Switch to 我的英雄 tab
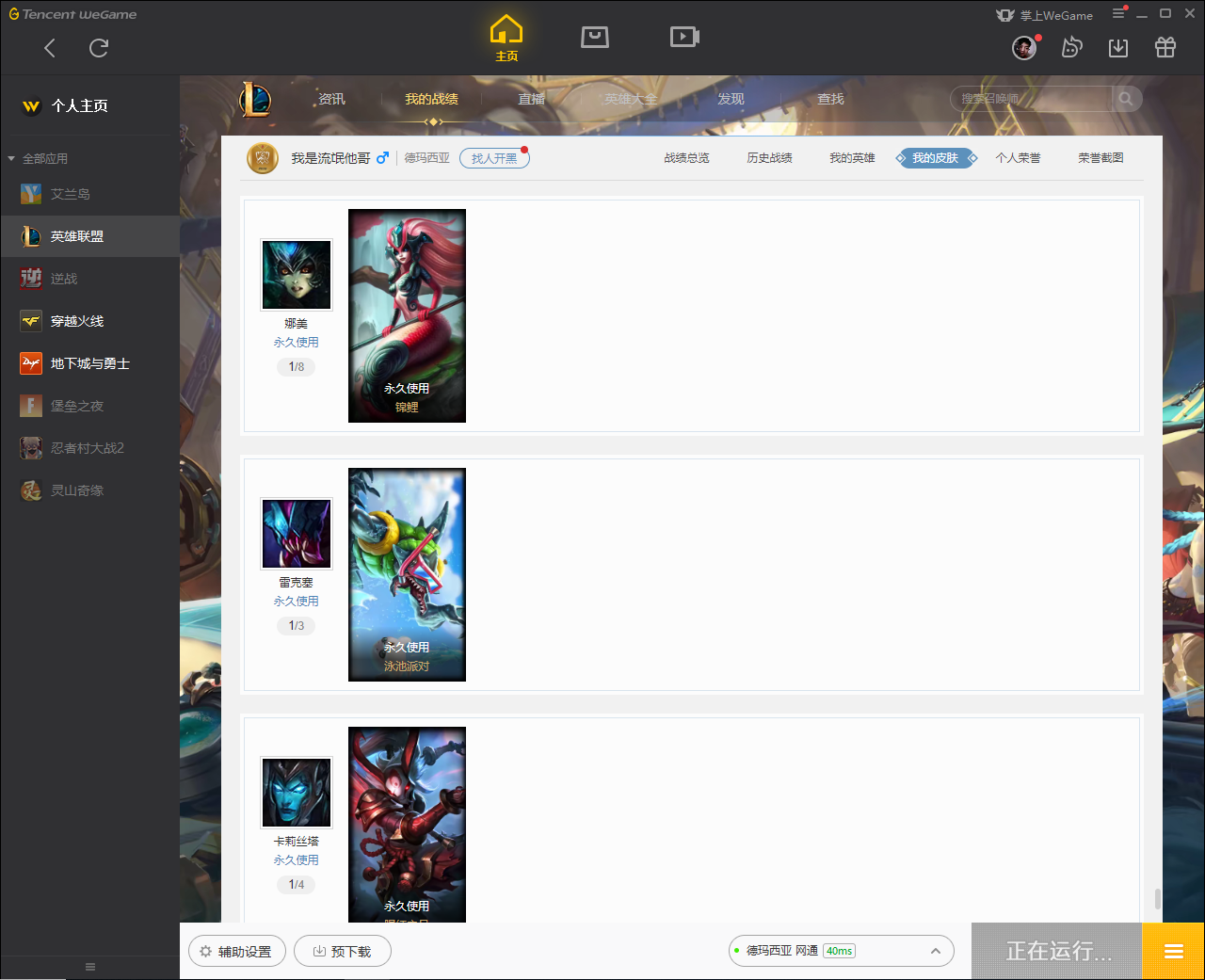The image size is (1205, 980). point(852,158)
